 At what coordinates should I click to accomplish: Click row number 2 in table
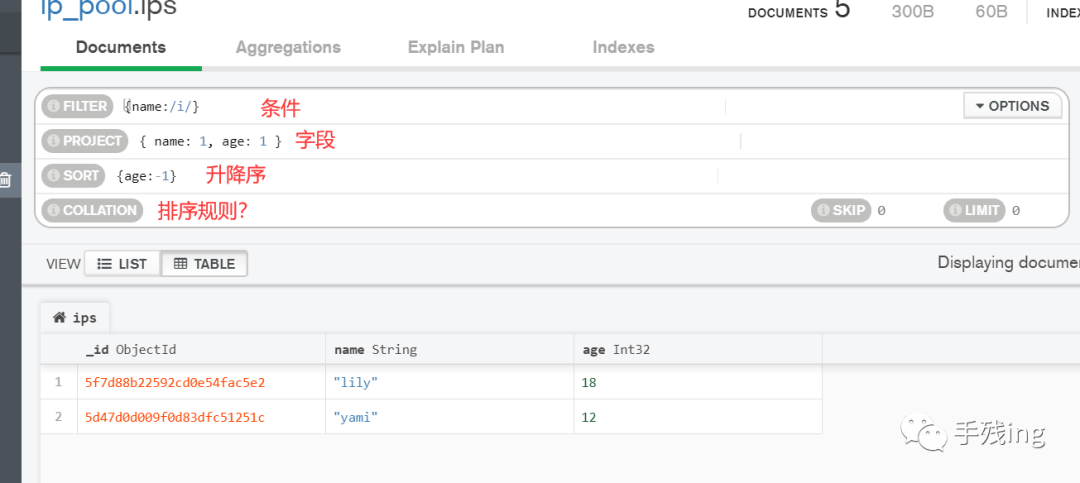tap(59, 416)
